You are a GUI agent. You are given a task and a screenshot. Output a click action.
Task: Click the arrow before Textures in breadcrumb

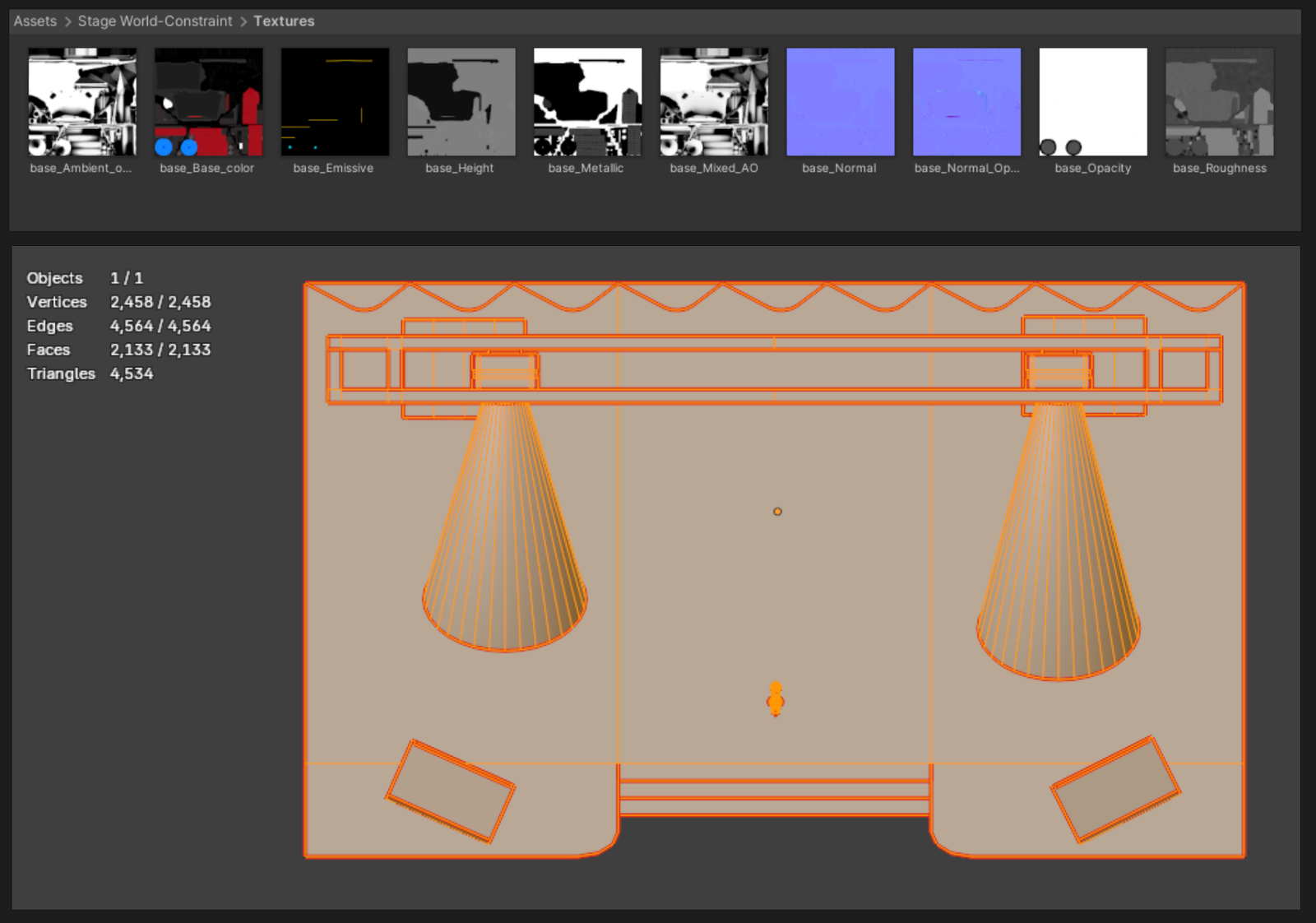243,22
